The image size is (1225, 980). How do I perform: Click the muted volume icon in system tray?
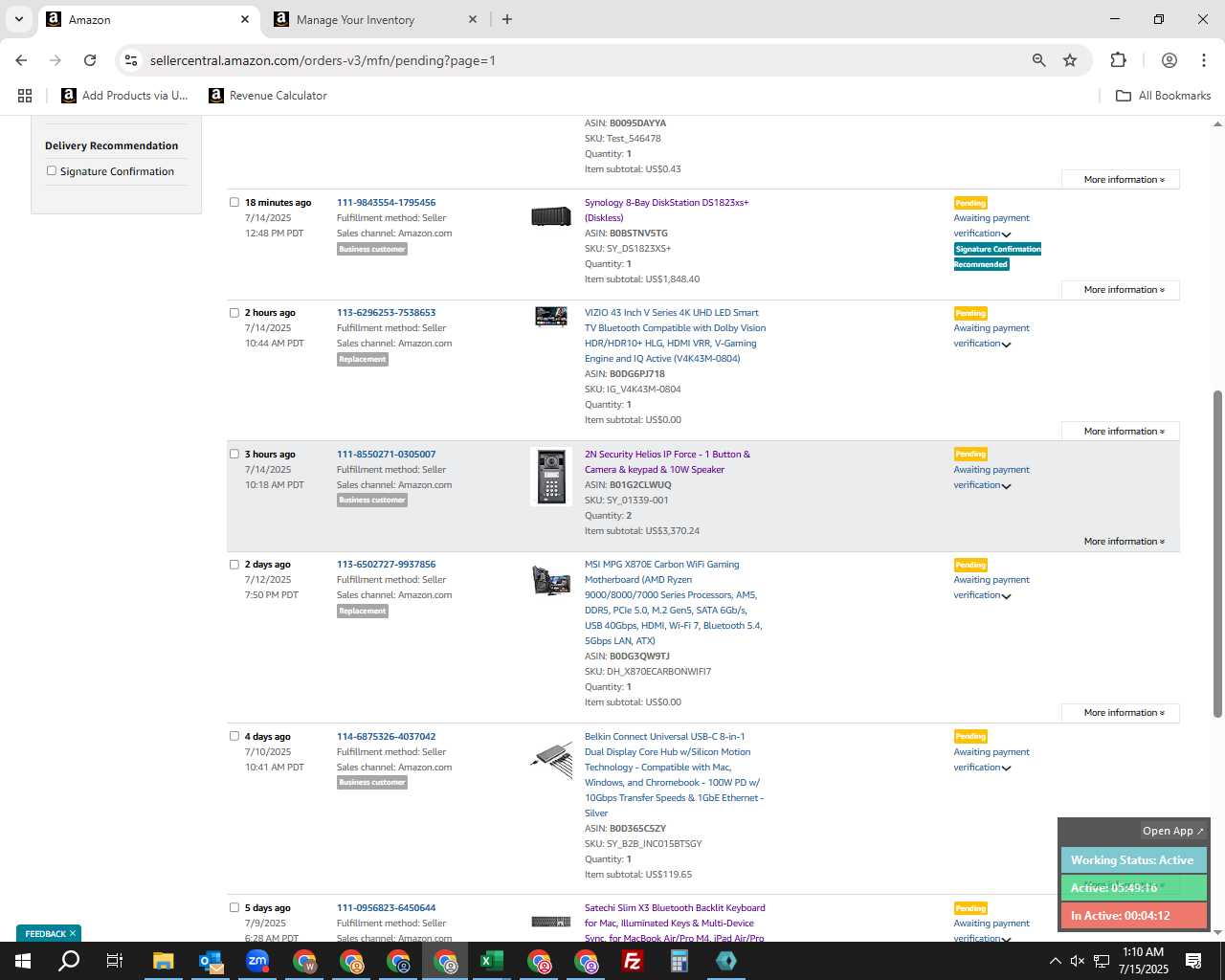(x=1077, y=961)
